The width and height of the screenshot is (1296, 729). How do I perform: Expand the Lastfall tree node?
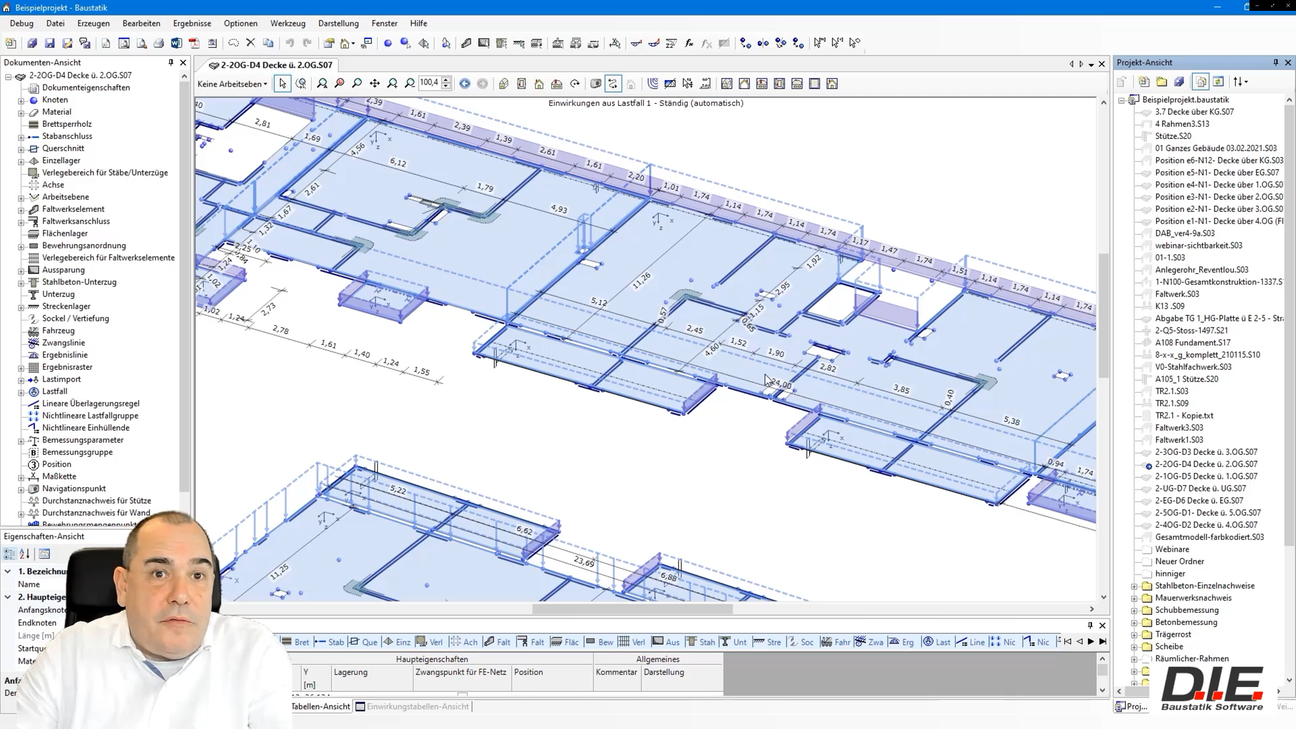(x=21, y=392)
